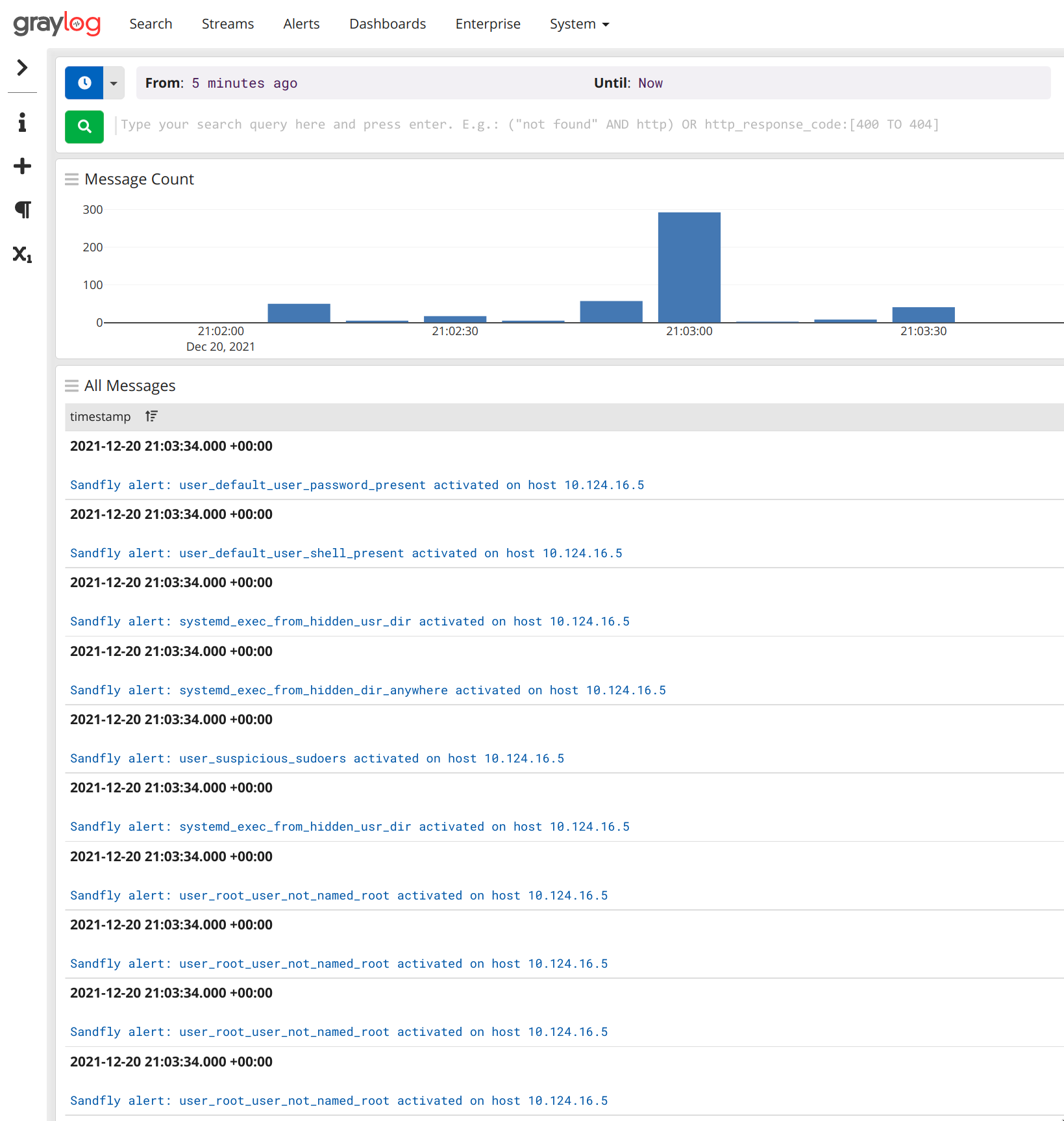The width and height of the screenshot is (1064, 1121).
Task: Focus the search query input field
Action: click(x=584, y=125)
